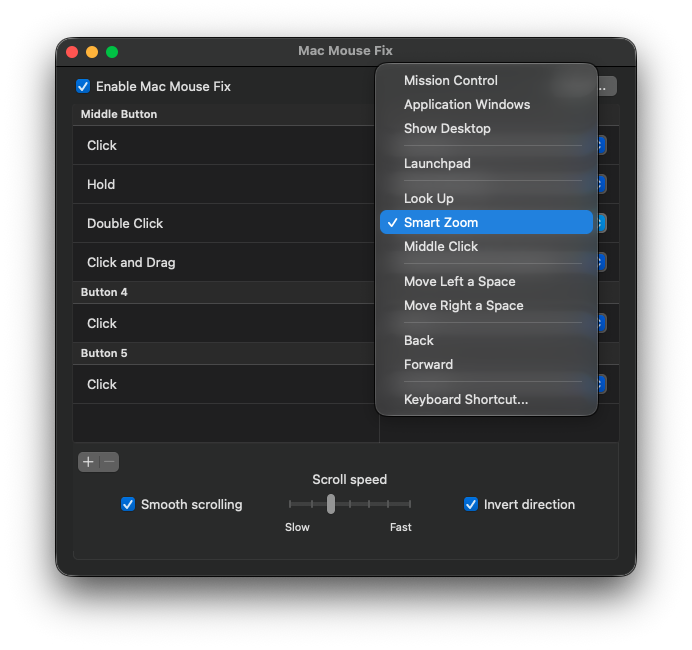Click the Fast label under the slider
This screenshot has width=692, height=650.
tap(401, 527)
